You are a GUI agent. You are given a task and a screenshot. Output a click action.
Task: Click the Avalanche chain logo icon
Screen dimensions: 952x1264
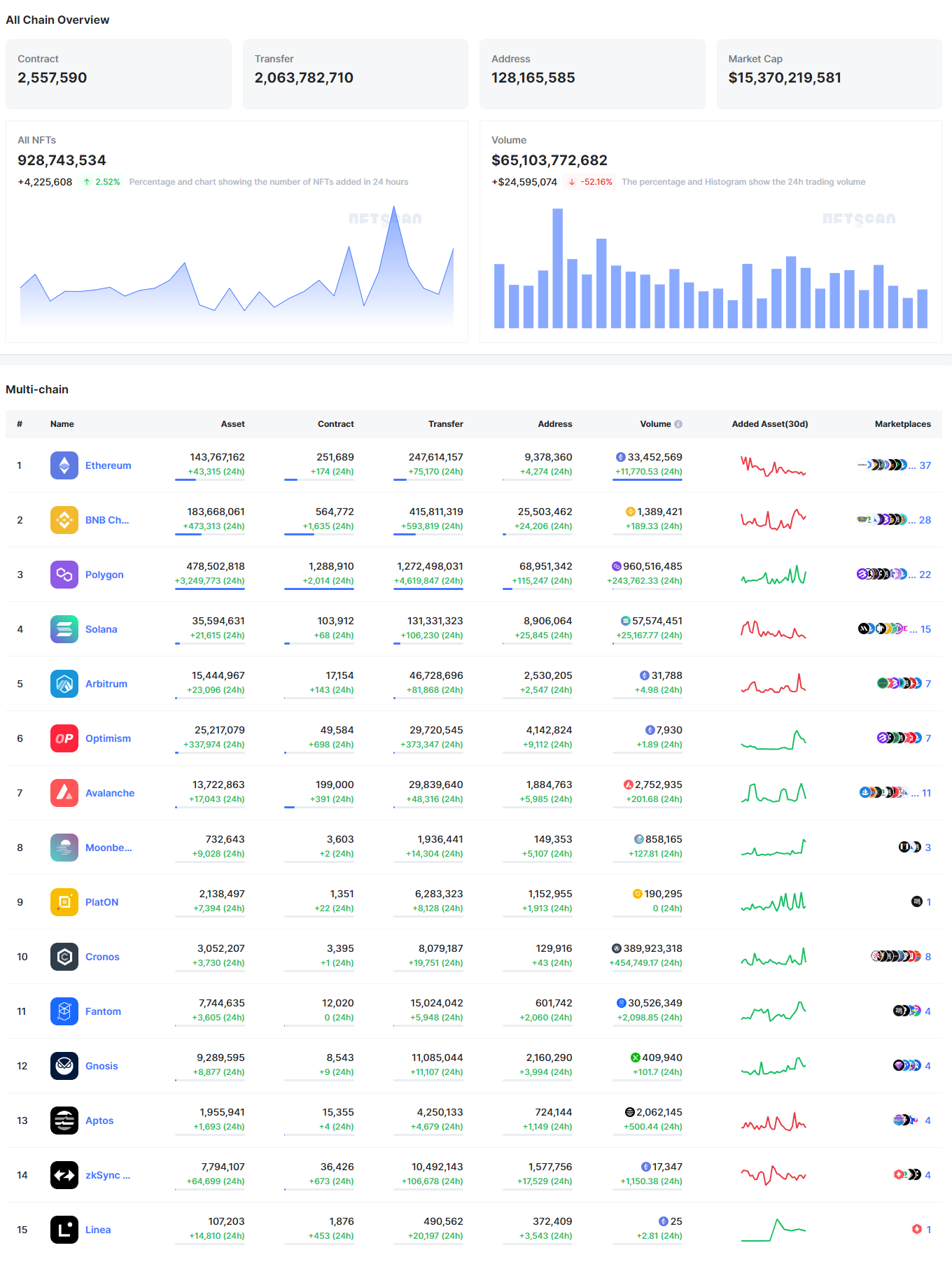tap(64, 793)
